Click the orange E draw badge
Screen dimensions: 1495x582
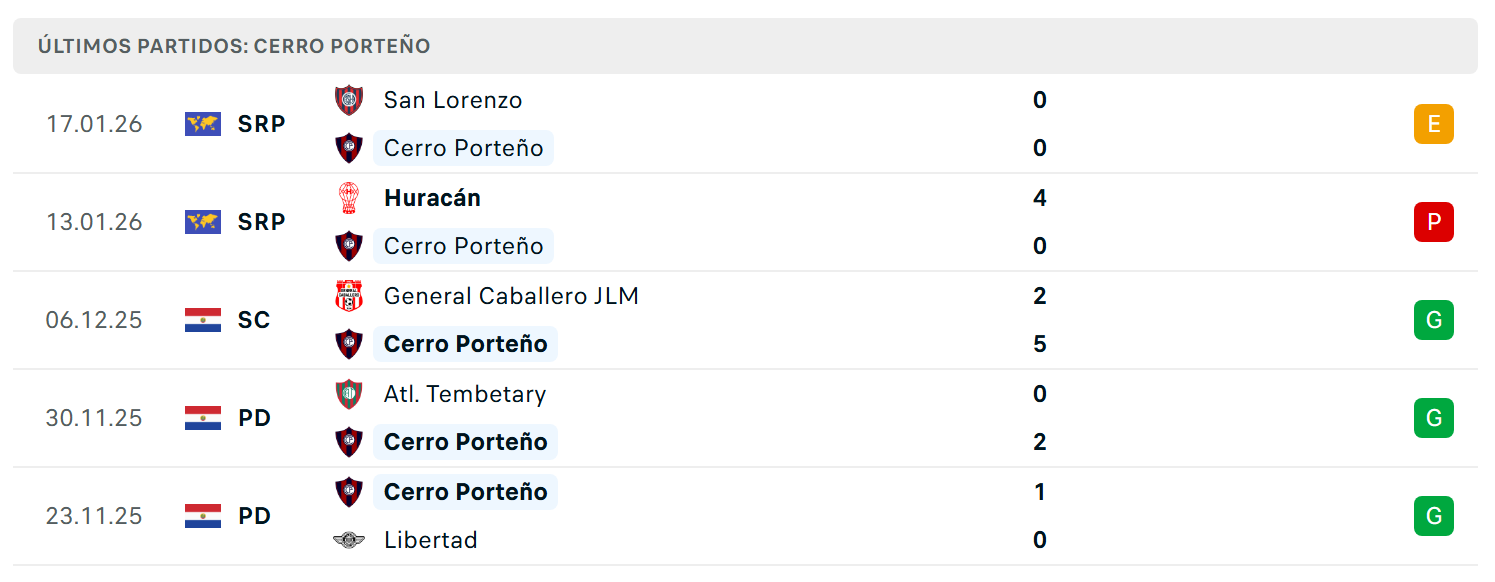click(x=1434, y=124)
